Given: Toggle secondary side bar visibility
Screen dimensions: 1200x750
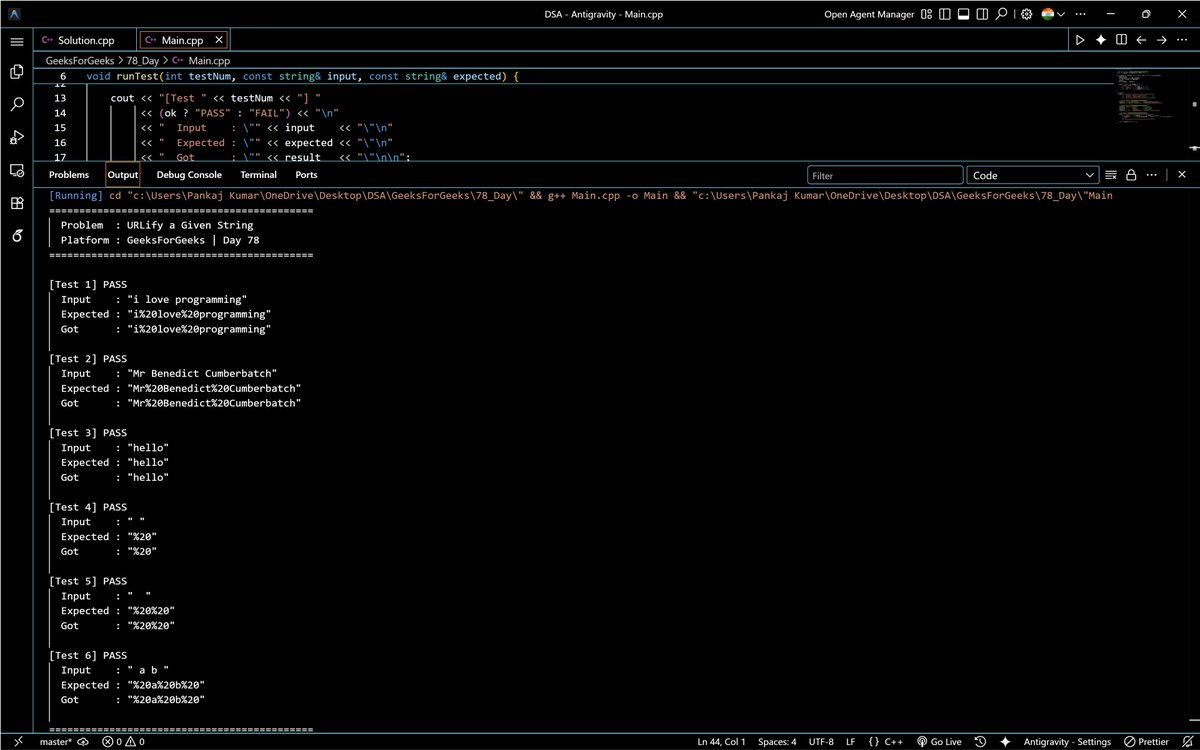Looking at the screenshot, I should click(982, 14).
